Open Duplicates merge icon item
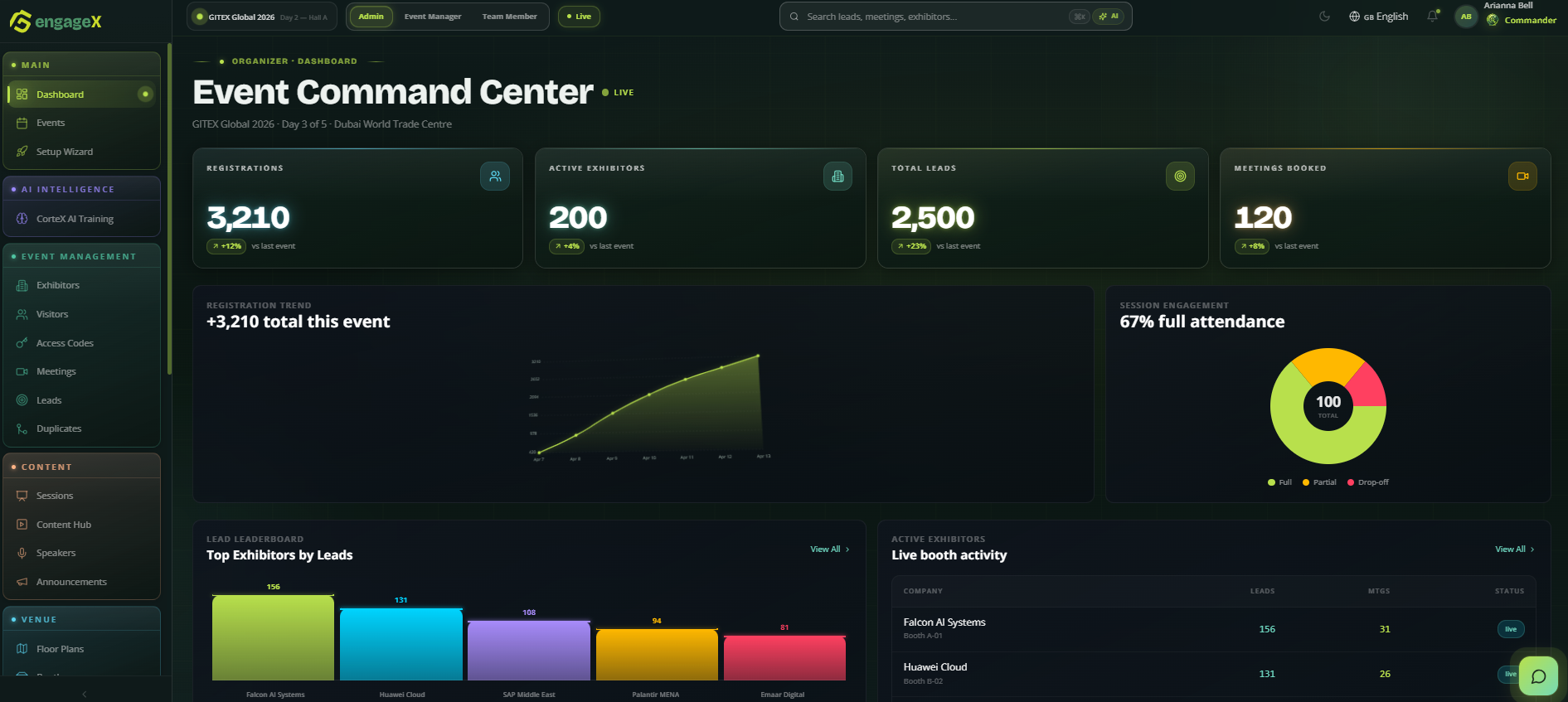This screenshot has height=702, width=1568. [81, 428]
